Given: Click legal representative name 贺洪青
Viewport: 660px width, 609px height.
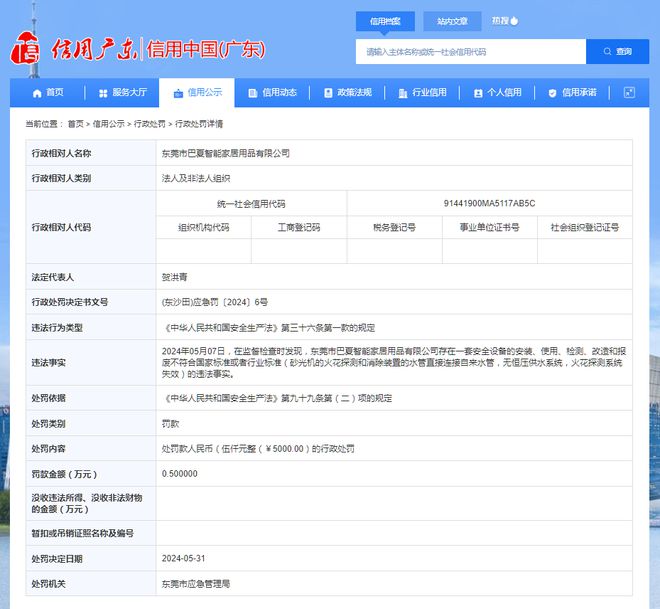Looking at the screenshot, I should pyautogui.click(x=174, y=277).
